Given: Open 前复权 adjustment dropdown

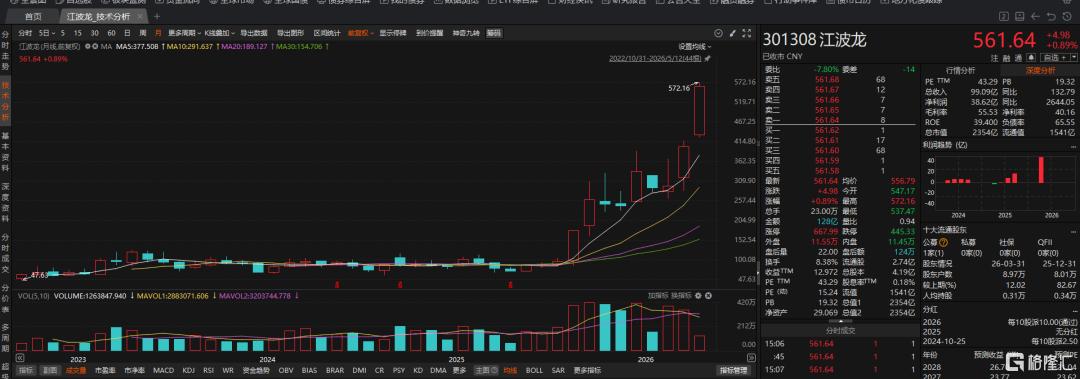Looking at the screenshot, I should tap(360, 32).
